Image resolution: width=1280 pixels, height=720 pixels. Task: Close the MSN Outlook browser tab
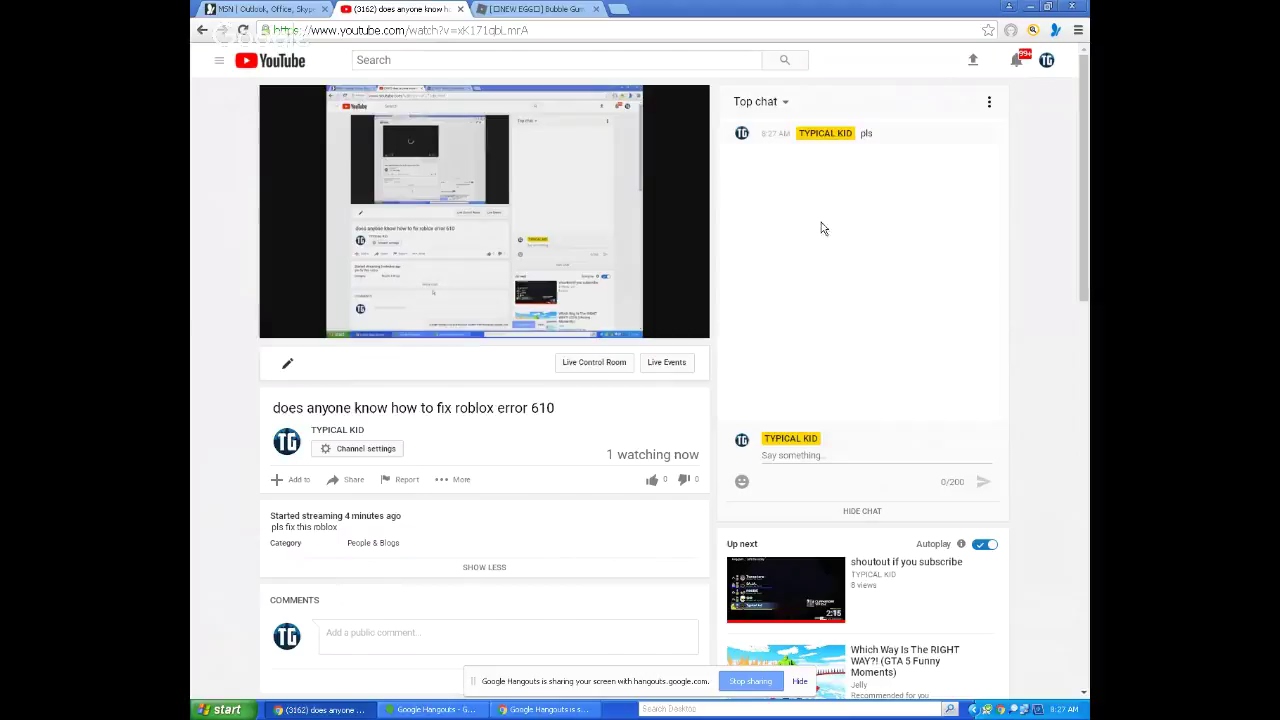324,9
